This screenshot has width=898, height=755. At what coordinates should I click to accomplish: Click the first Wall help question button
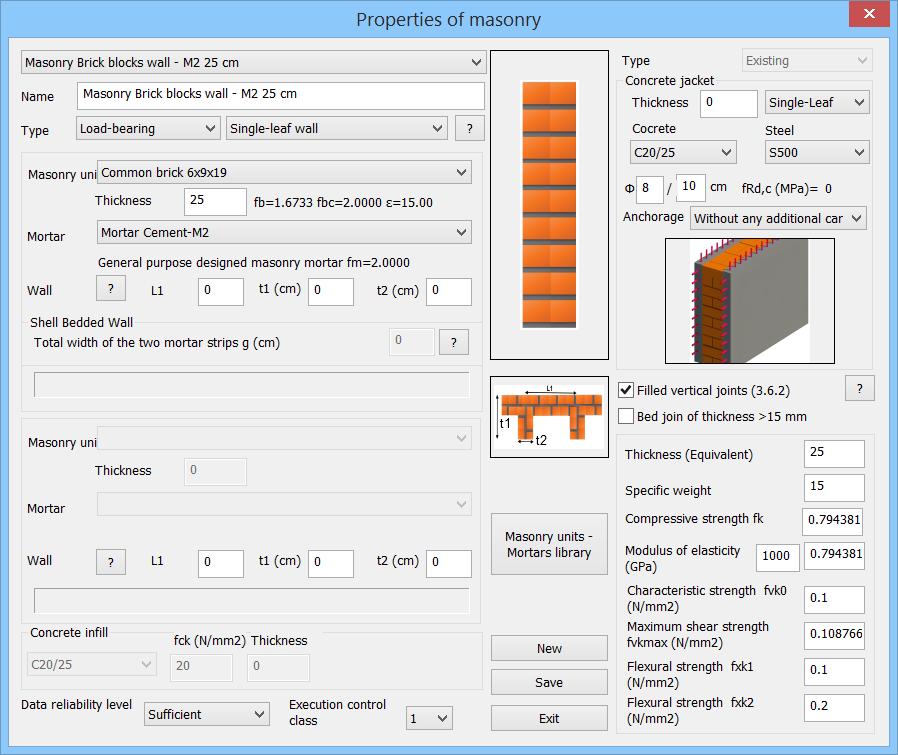coord(111,289)
